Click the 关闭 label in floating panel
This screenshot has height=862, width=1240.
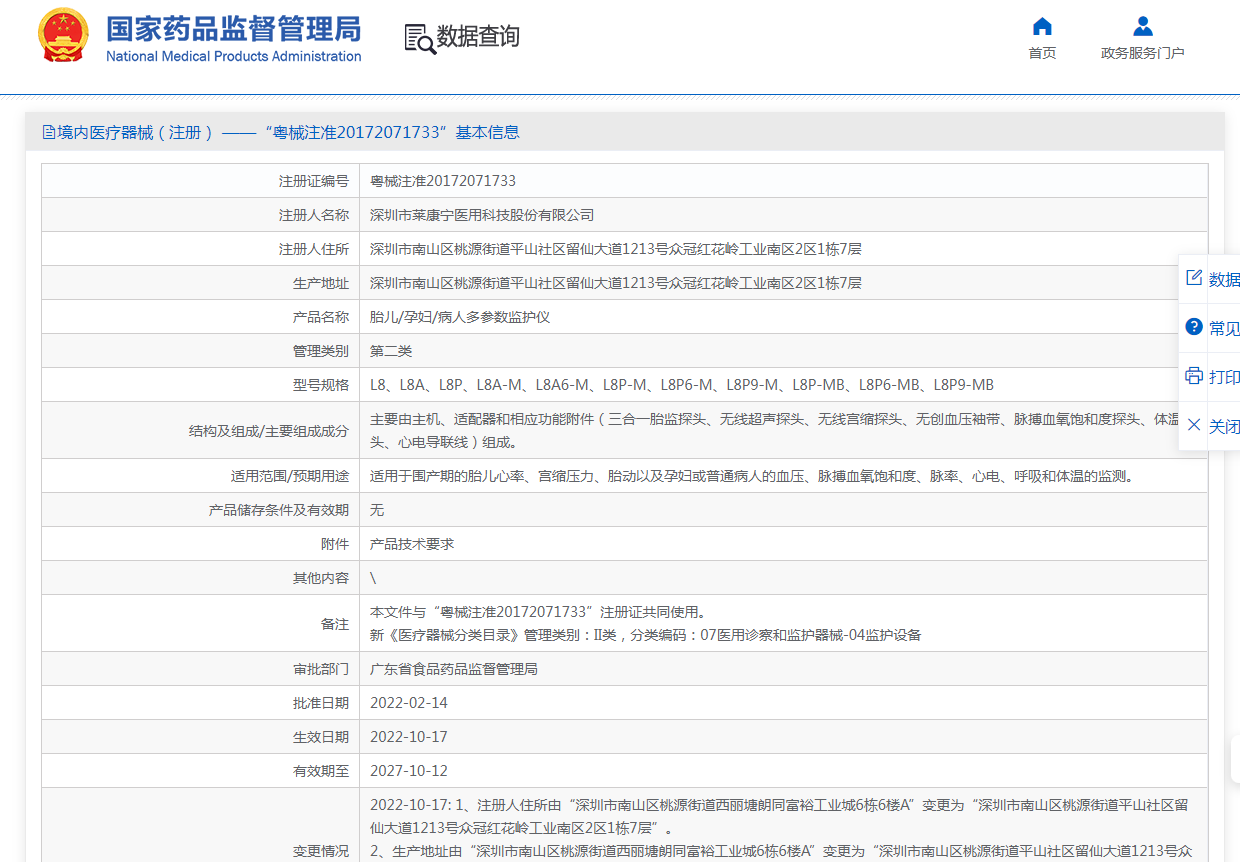[1224, 426]
